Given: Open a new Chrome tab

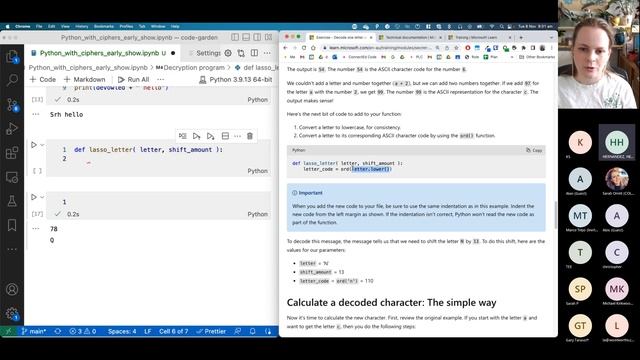Looking at the screenshot, I should tap(521, 37).
